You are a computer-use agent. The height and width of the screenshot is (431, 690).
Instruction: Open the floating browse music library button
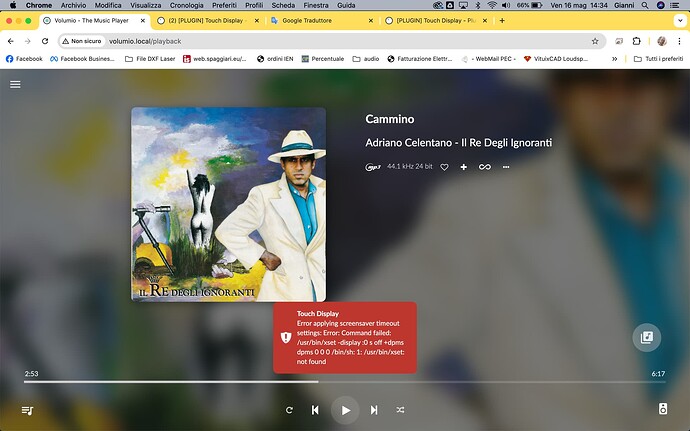(647, 338)
